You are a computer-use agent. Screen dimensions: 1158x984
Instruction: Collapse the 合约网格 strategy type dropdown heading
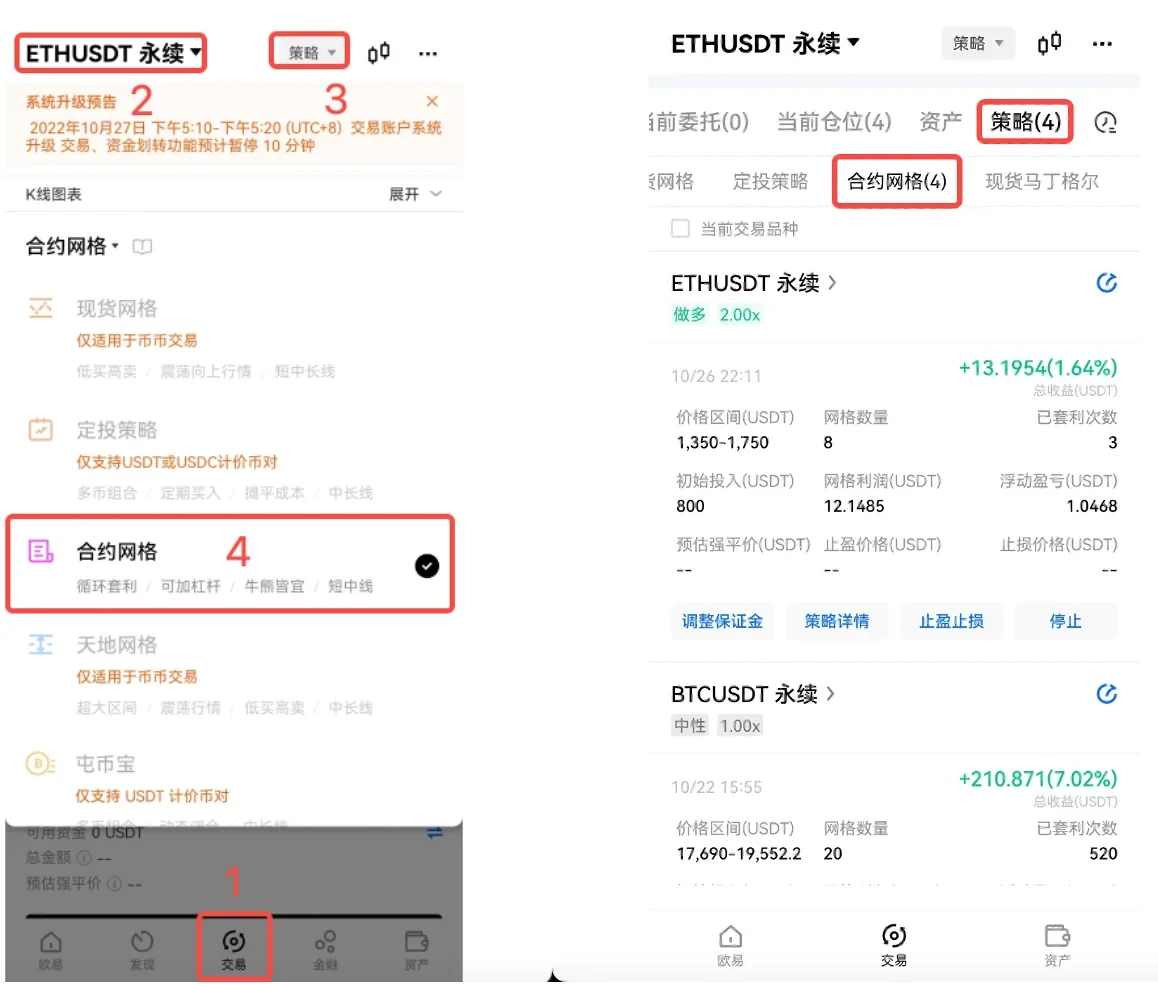tap(72, 246)
